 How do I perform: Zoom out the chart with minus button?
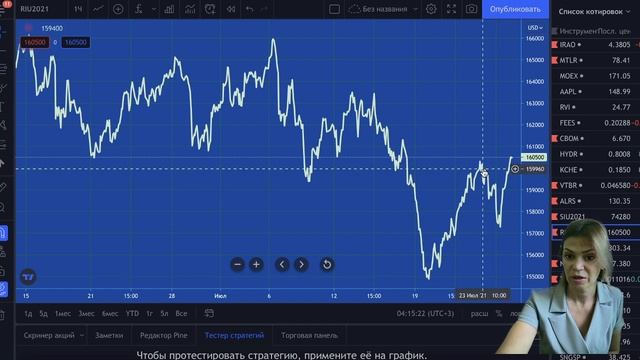pyautogui.click(x=238, y=264)
